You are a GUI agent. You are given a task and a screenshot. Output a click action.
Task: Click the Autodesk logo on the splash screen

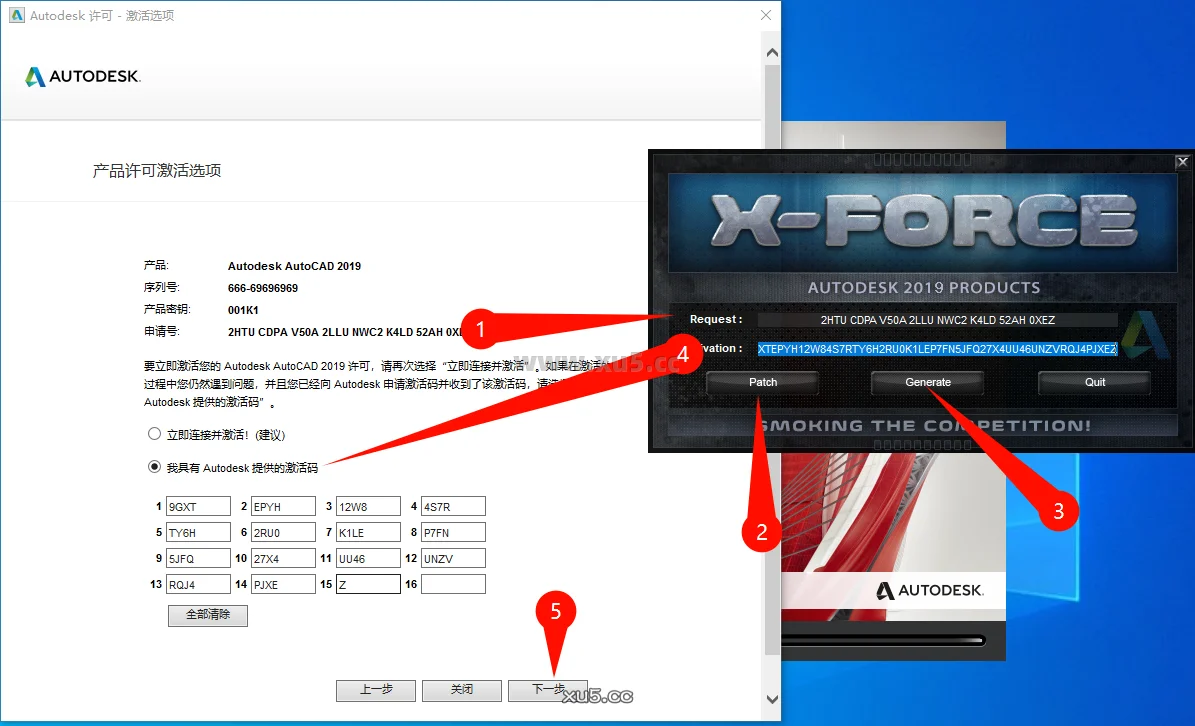point(929,590)
